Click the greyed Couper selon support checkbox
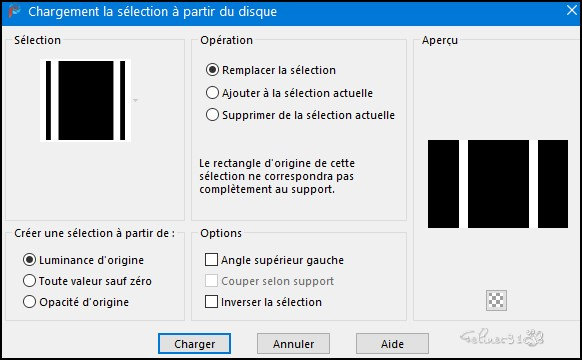The image size is (582, 360). pos(211,281)
